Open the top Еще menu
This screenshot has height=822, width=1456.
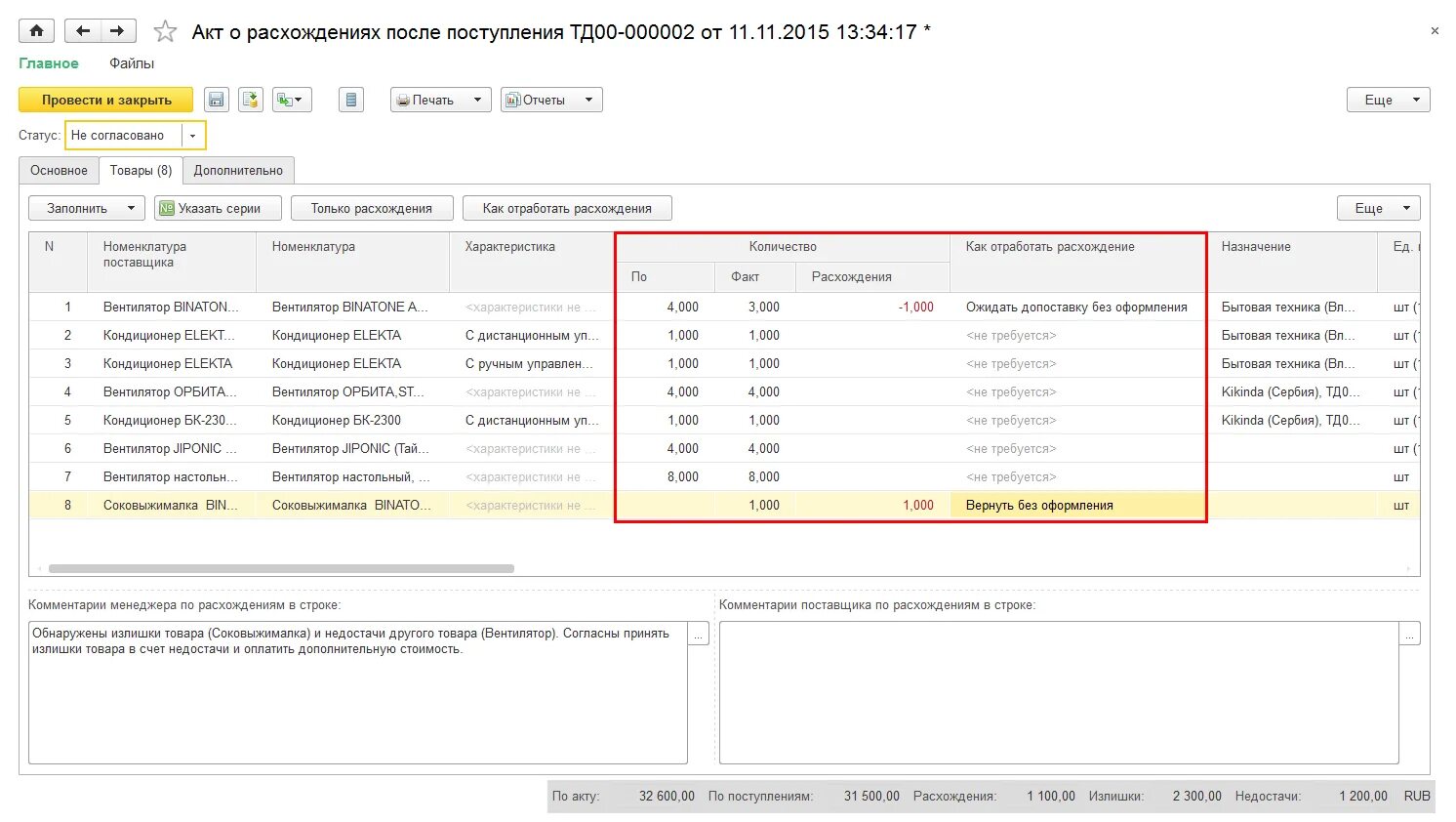(1389, 100)
